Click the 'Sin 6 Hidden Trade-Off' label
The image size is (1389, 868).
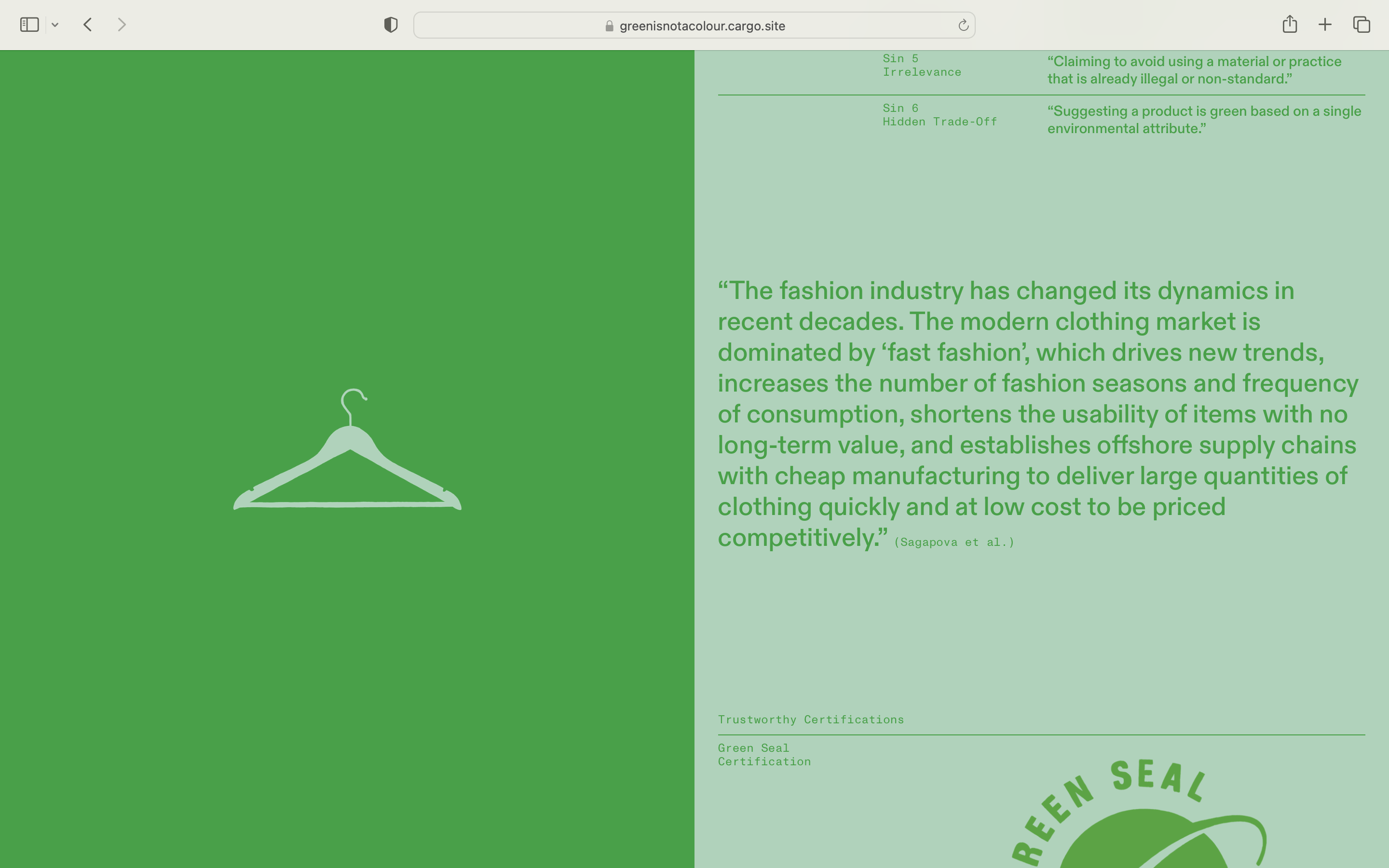click(x=940, y=115)
